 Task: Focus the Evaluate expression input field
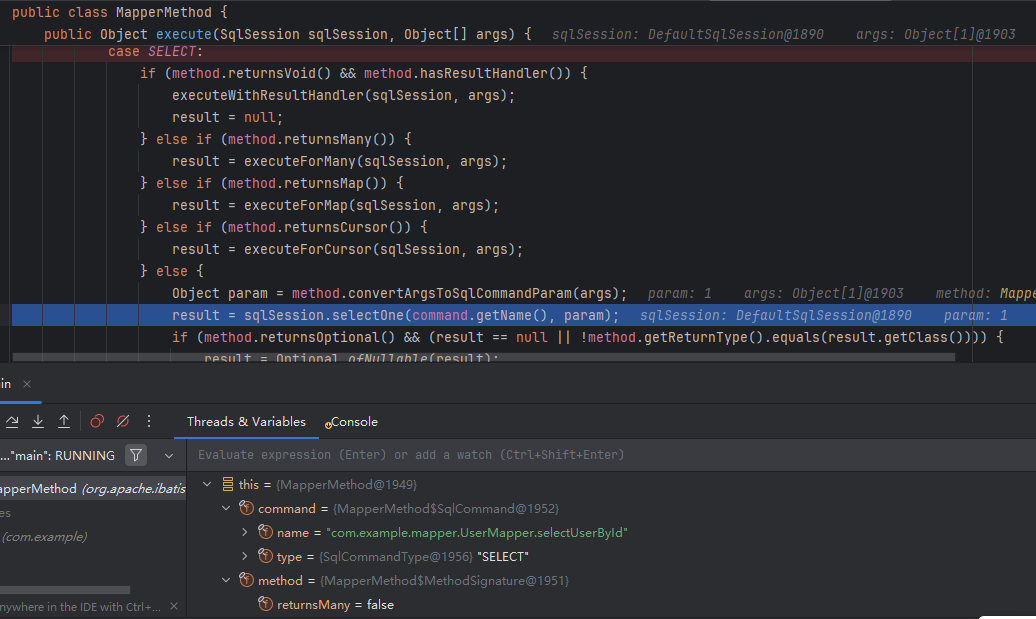(611, 455)
